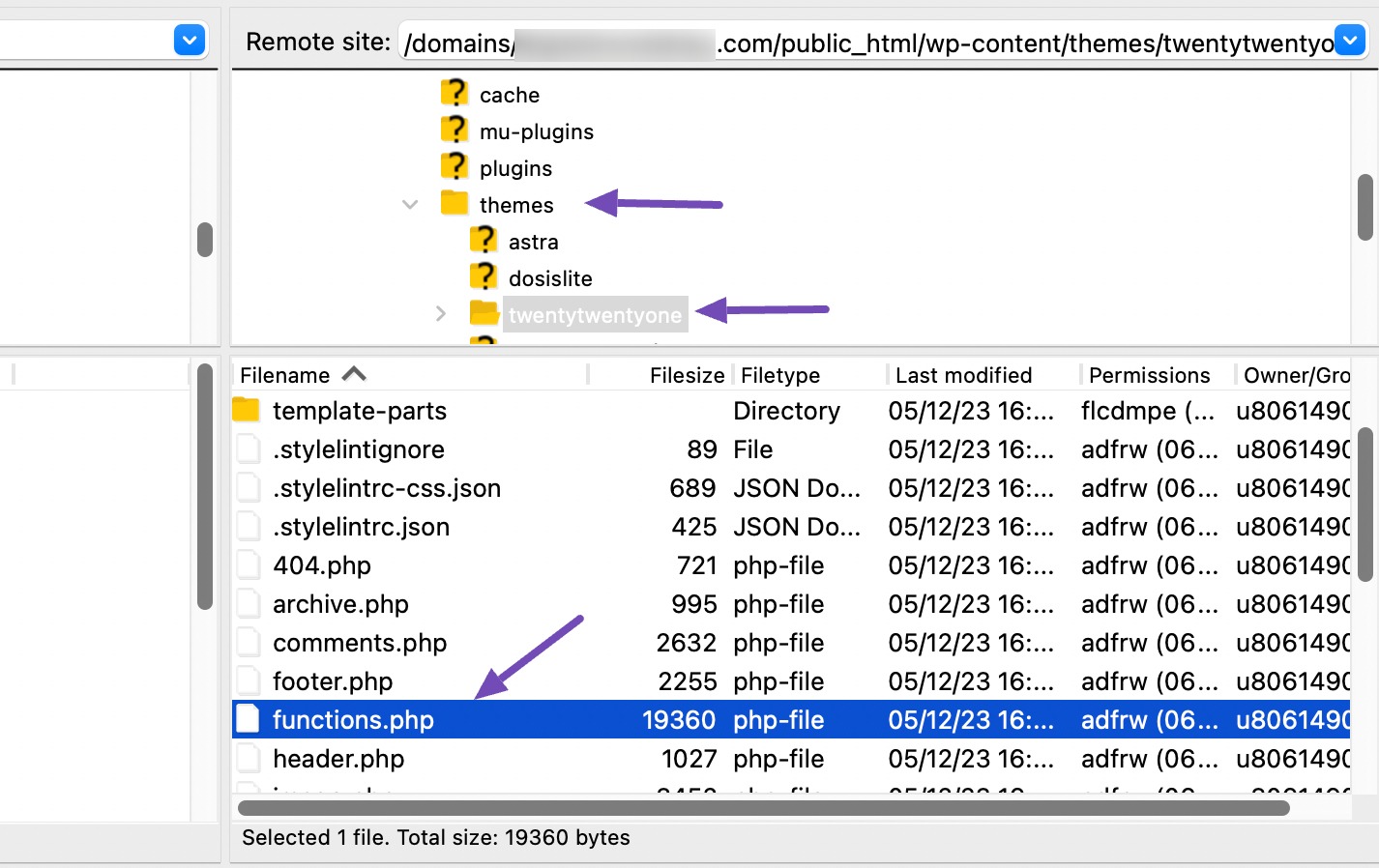This screenshot has height=868, width=1379.
Task: Click the Filetype column header
Action: tap(780, 374)
